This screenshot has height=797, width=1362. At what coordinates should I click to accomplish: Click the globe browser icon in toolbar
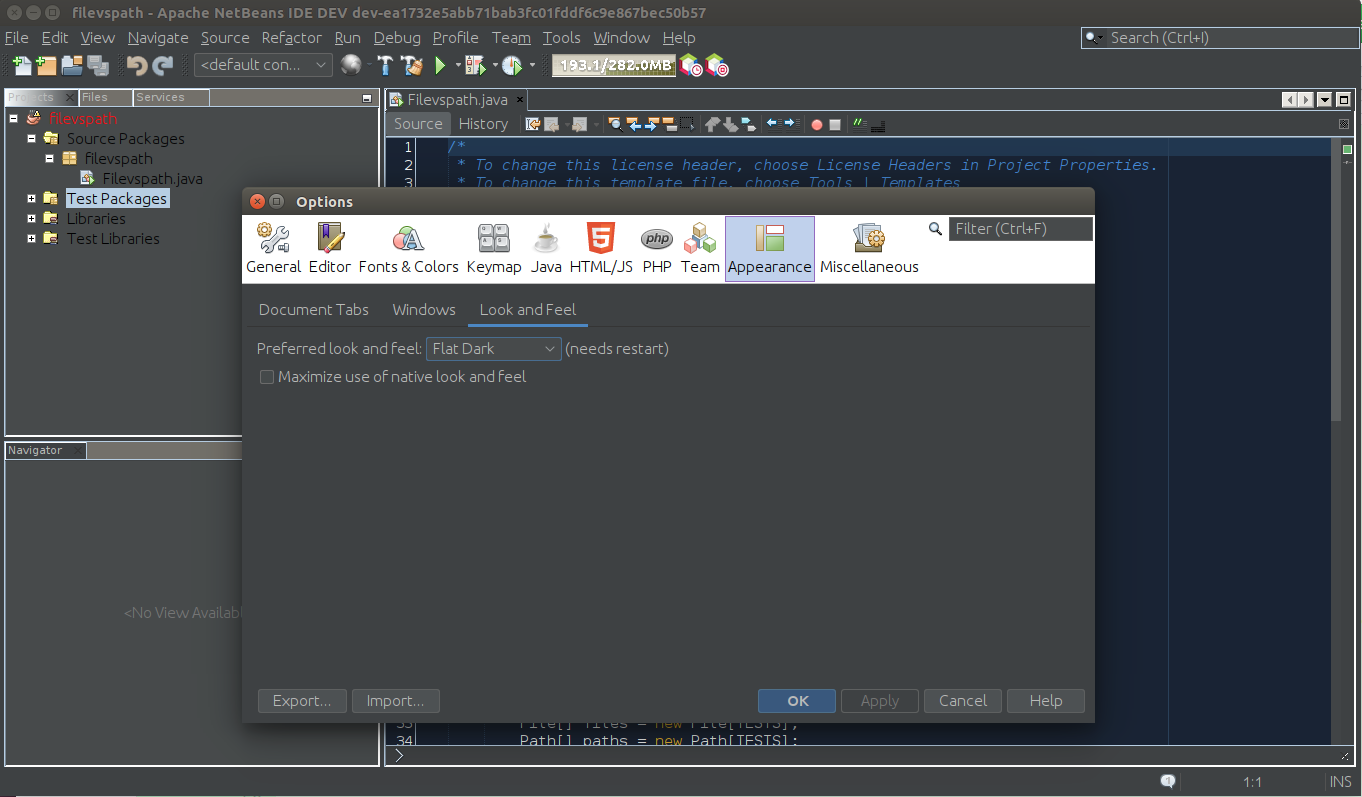pos(351,66)
